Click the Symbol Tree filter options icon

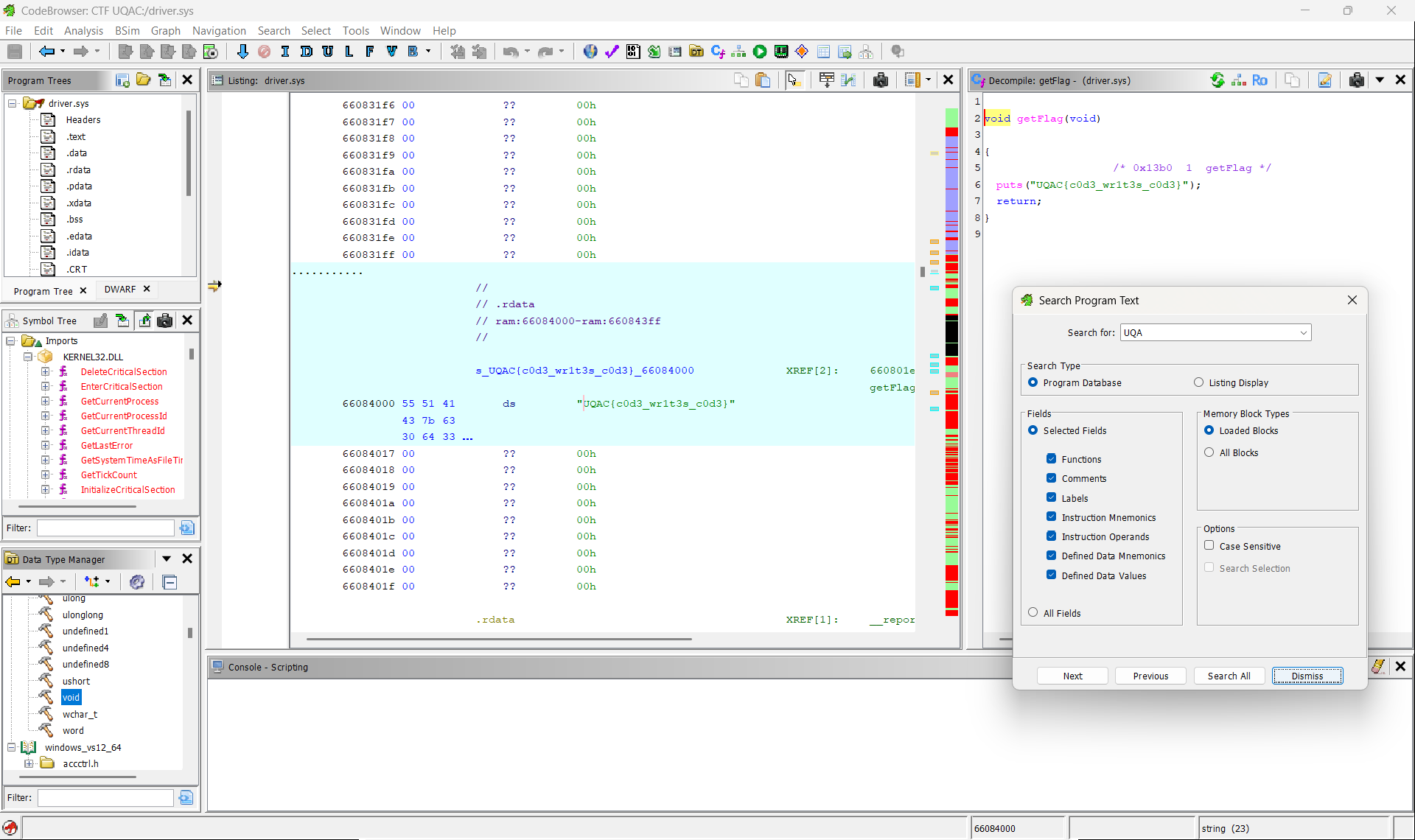pos(186,528)
